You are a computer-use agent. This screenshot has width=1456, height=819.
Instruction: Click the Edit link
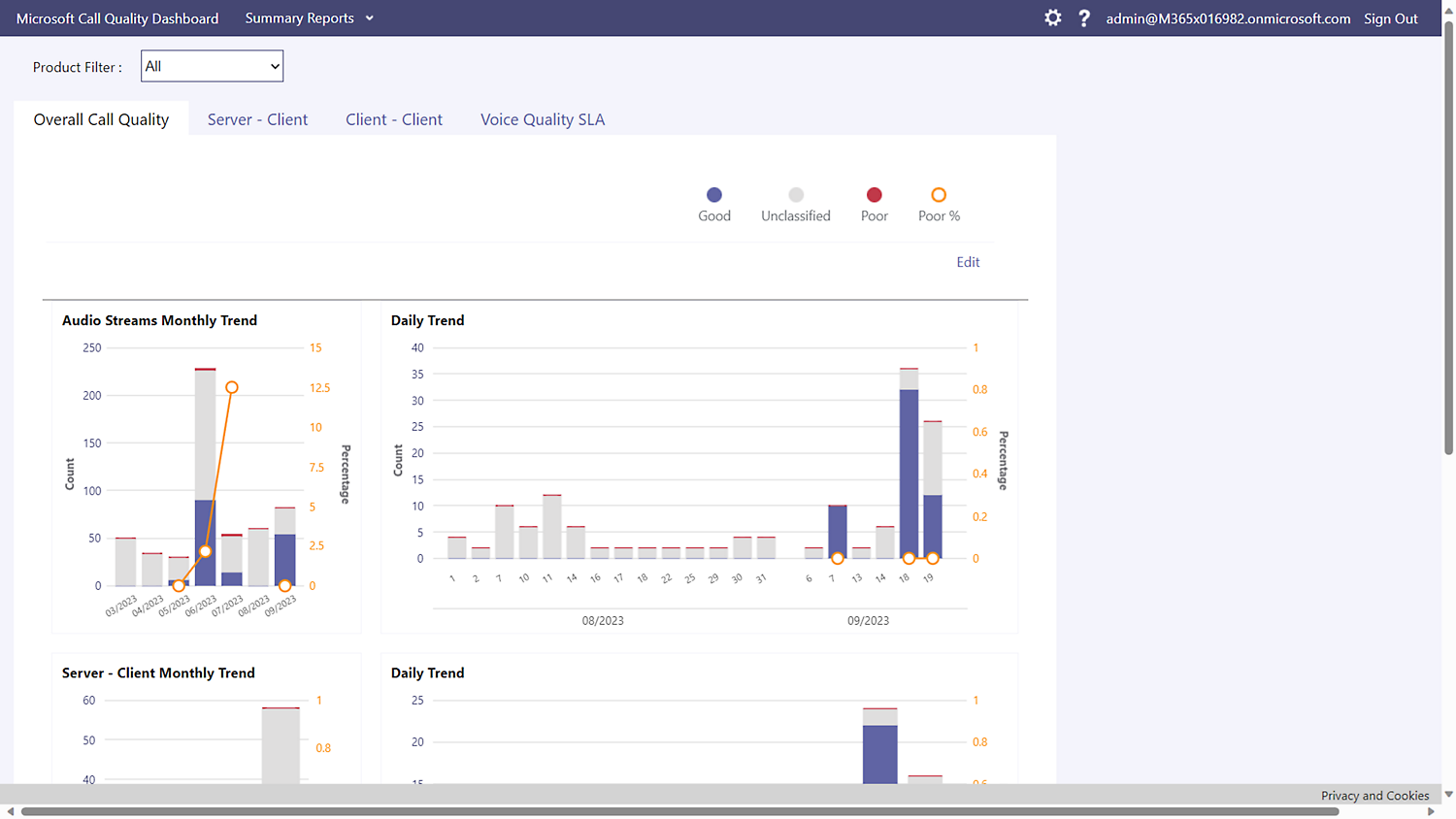(968, 262)
